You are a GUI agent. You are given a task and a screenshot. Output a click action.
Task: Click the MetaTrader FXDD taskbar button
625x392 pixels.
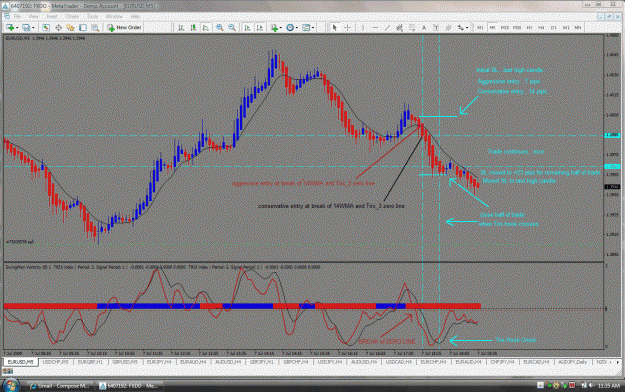130,386
